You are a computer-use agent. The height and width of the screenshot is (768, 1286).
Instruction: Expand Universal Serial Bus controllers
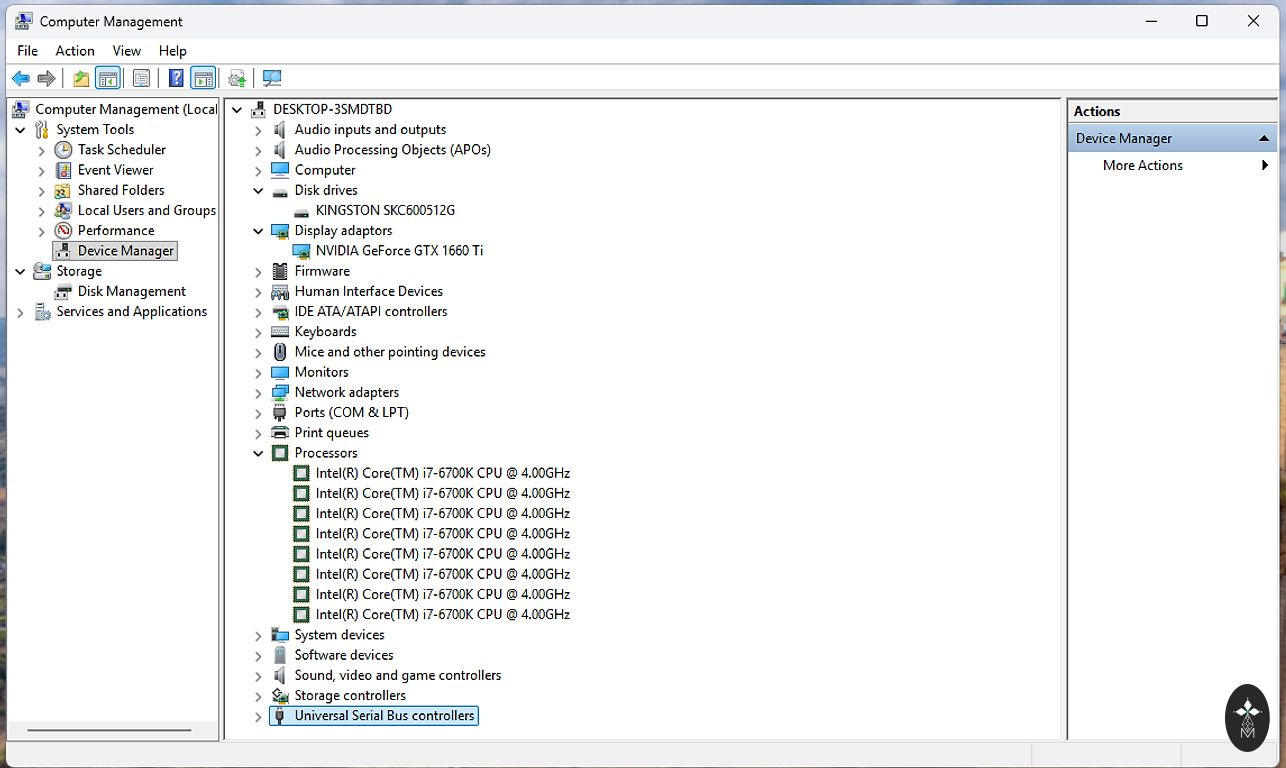click(258, 717)
